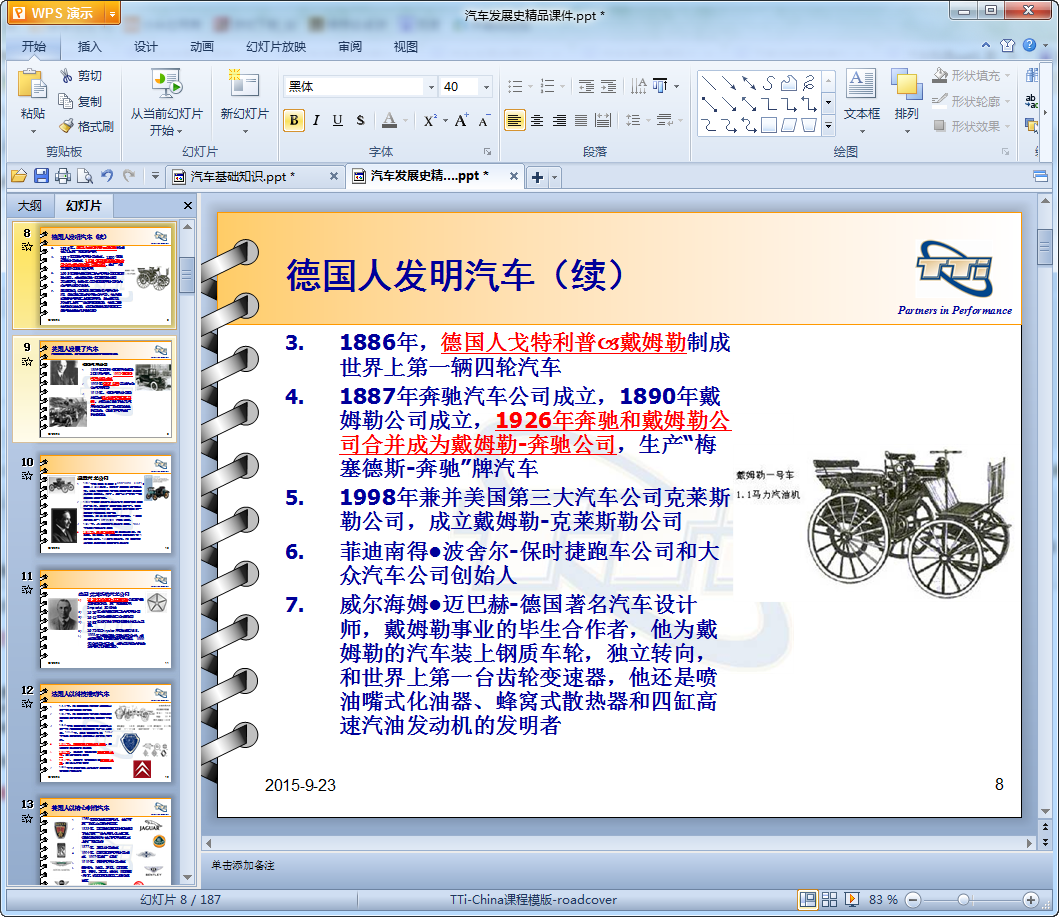Screen dimensions: 1059x917
Task: Switch to the 动画 (Animation) ribbon tab
Action: coord(201,47)
